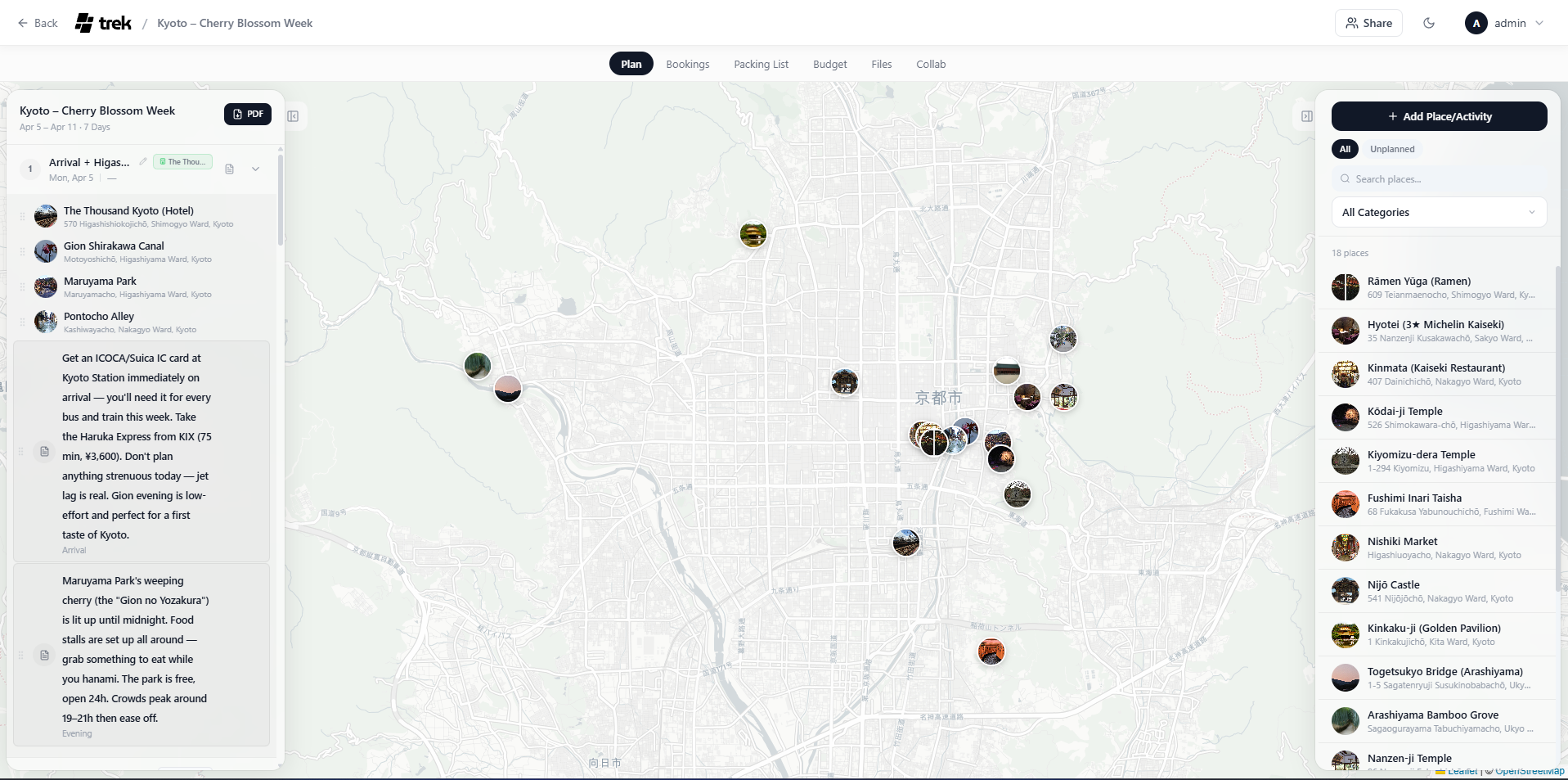
Task: Export the trip as PDF
Action: pyautogui.click(x=247, y=114)
